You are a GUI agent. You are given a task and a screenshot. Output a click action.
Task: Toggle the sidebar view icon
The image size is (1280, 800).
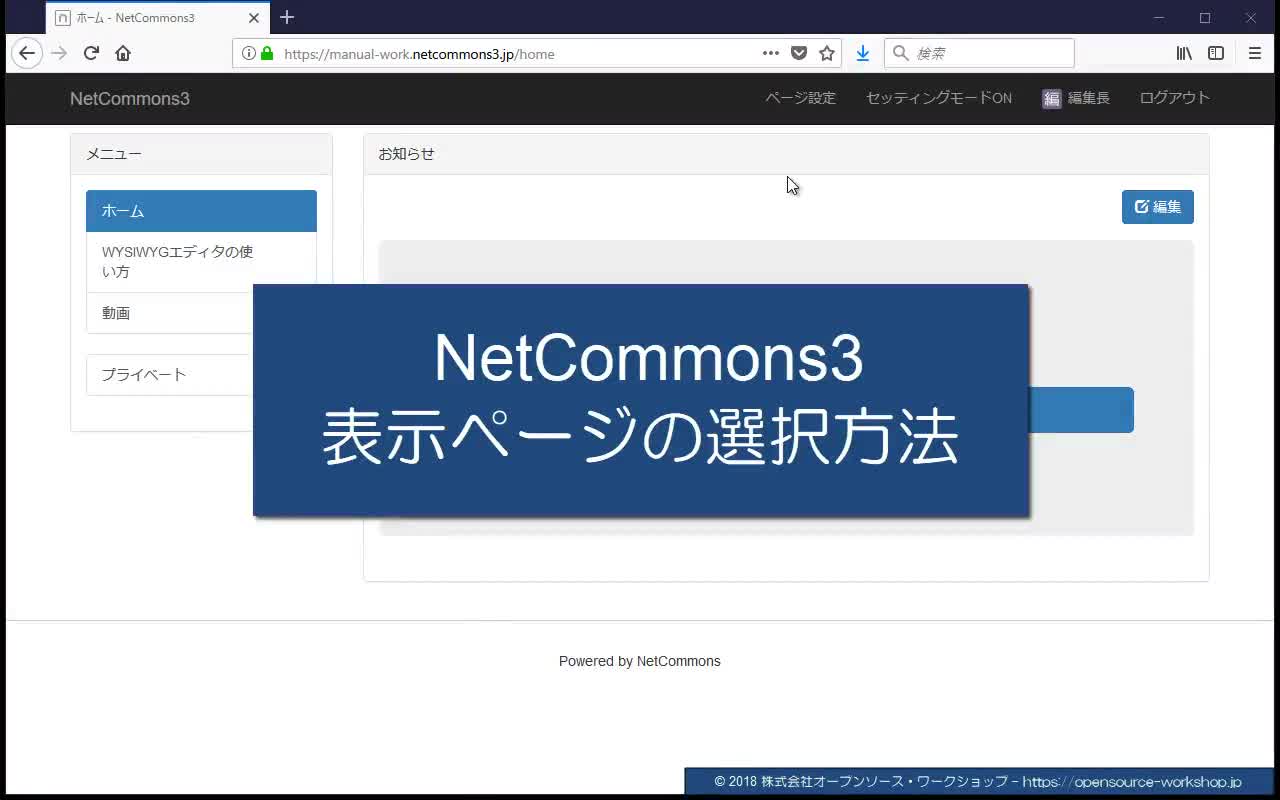[1216, 53]
